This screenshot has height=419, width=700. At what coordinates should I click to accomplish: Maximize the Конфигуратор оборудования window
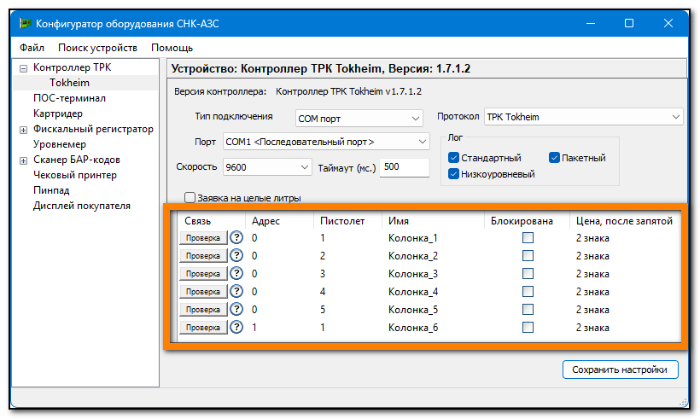(629, 23)
